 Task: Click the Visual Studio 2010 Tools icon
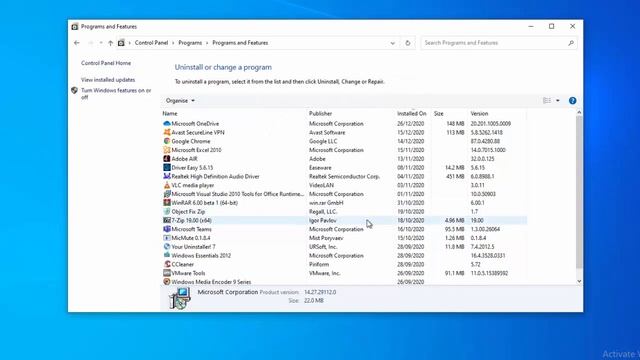click(167, 194)
